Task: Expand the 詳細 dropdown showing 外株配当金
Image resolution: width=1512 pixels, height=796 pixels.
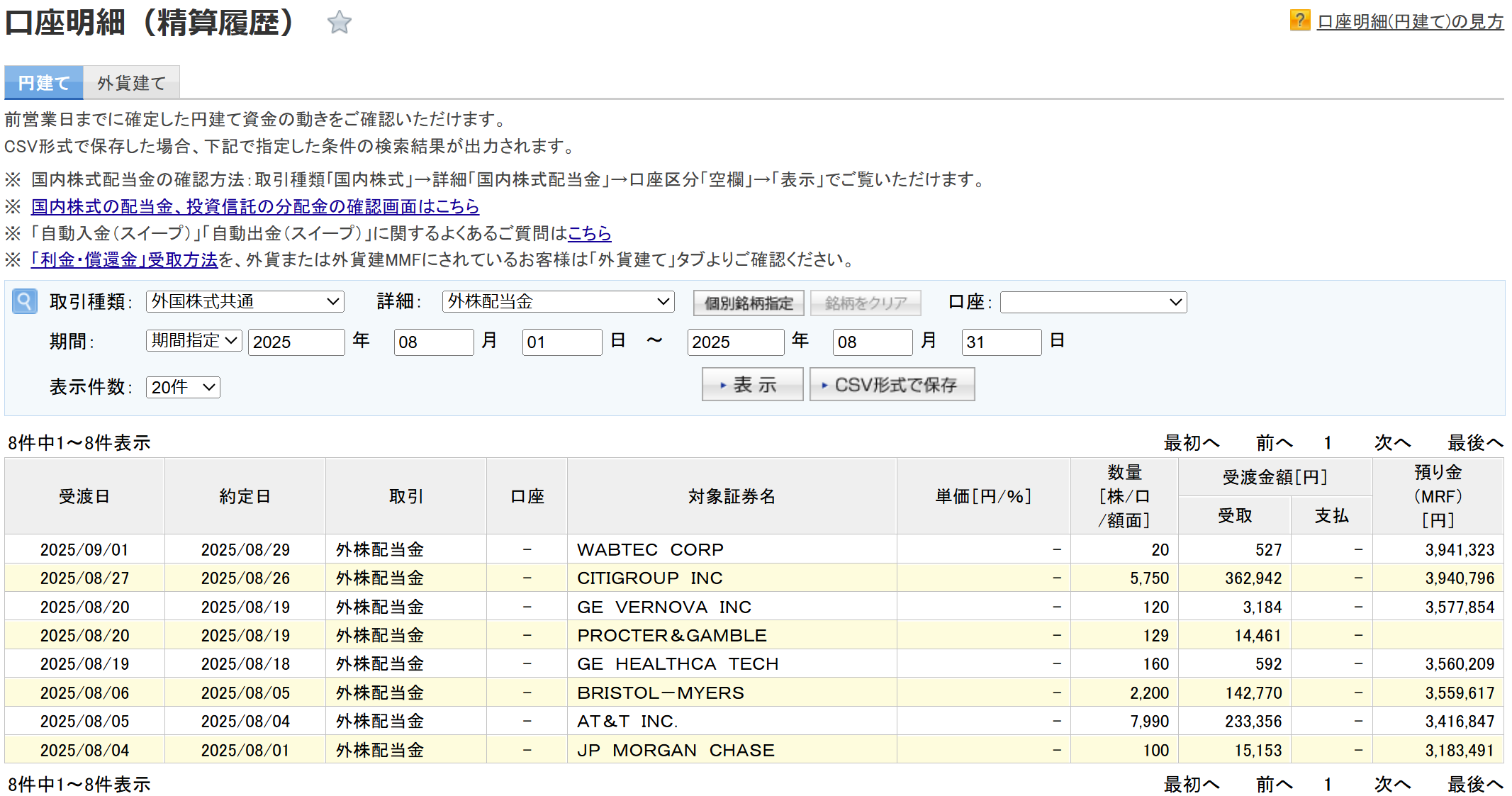Action: coord(559,302)
